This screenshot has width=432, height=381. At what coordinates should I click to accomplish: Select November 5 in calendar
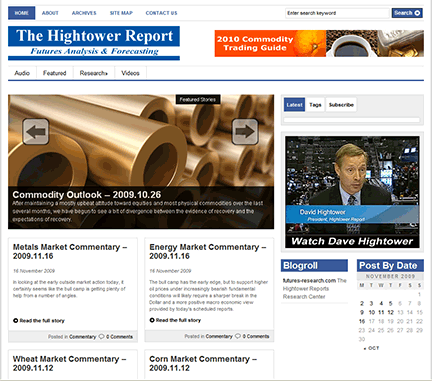[390, 303]
